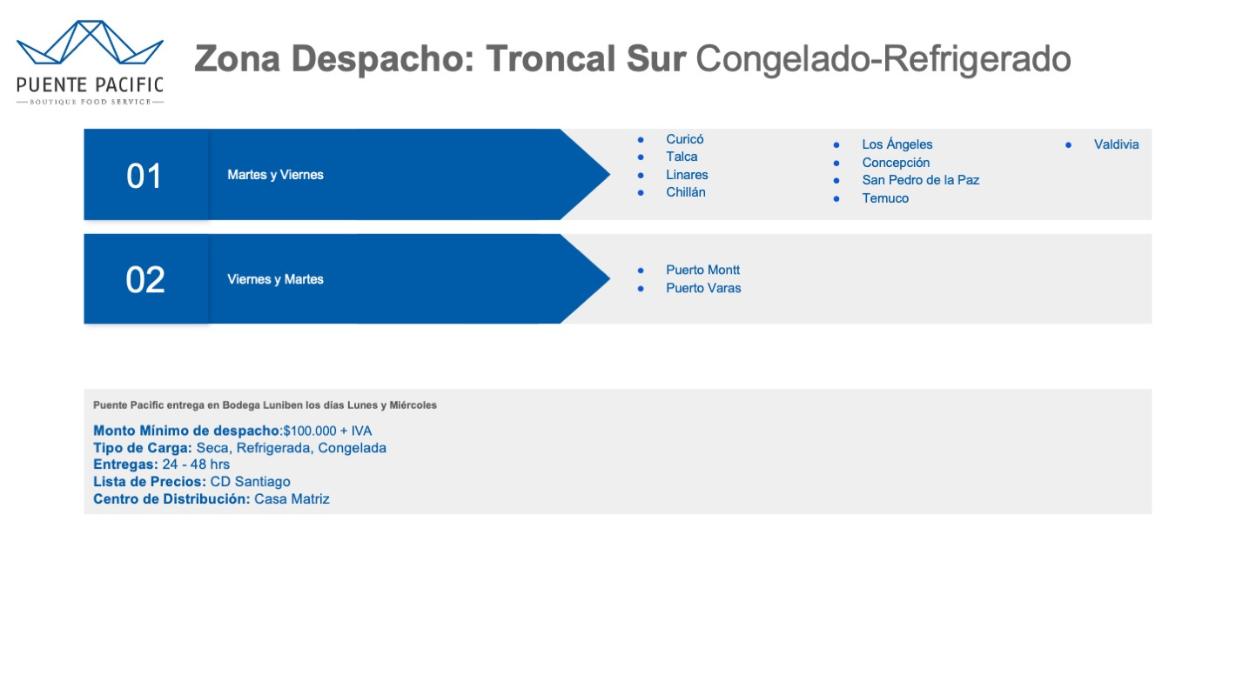This screenshot has width=1236, height=695.
Task: Click San Pedro de la Paz
Action: pyautogui.click(x=920, y=180)
